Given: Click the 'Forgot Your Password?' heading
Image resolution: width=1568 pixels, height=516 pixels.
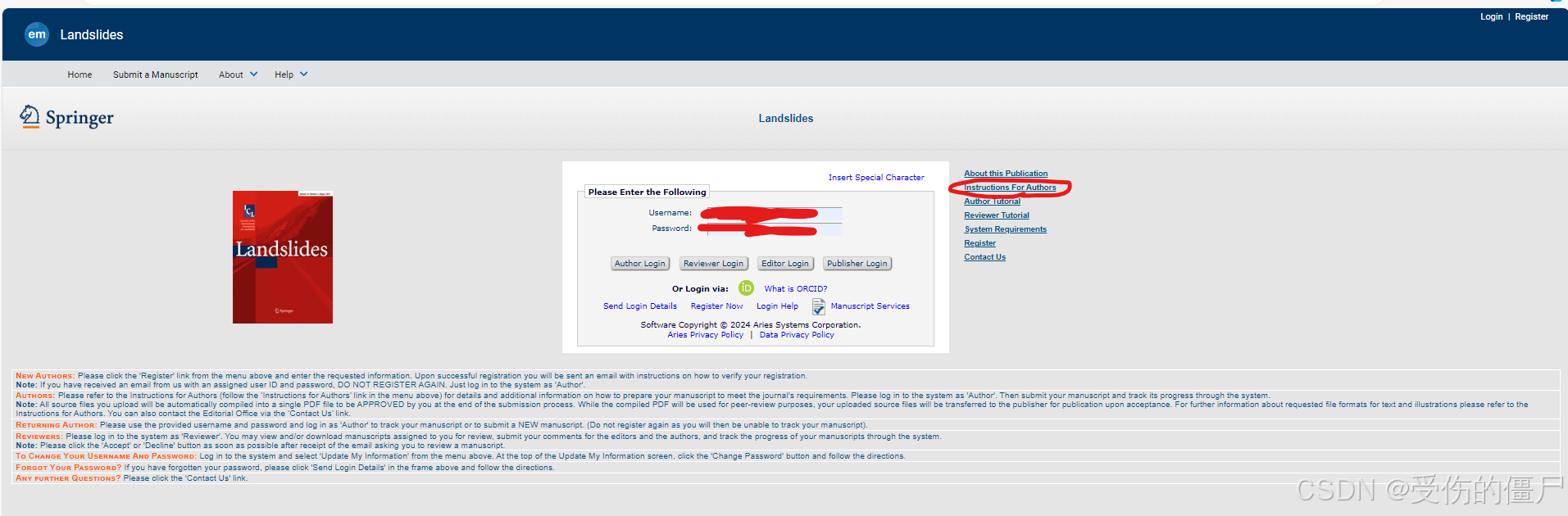Looking at the screenshot, I should click(x=68, y=468).
